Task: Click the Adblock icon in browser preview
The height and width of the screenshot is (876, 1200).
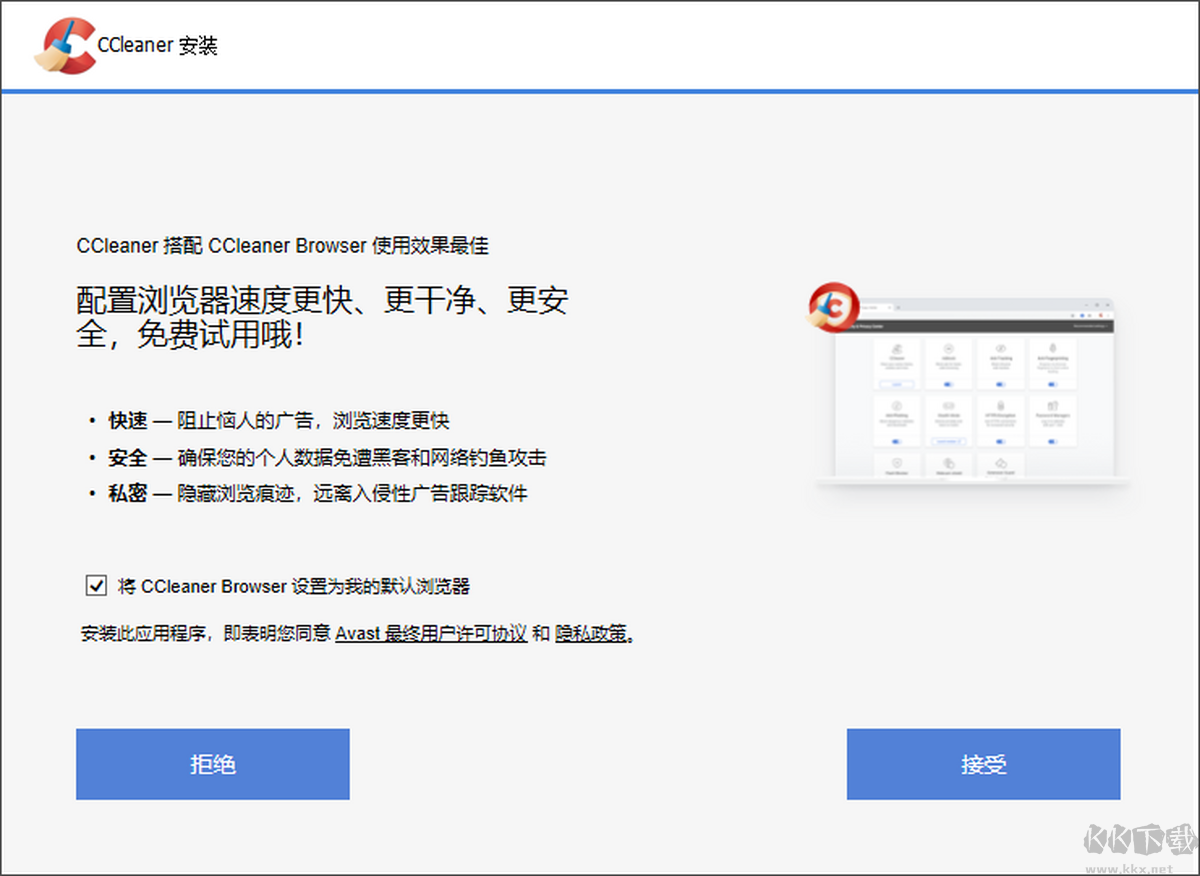Action: click(948, 348)
